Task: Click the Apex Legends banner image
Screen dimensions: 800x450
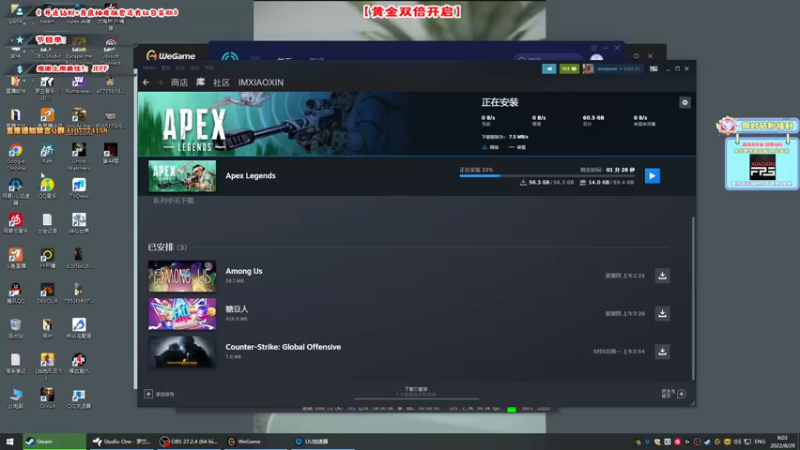Action: [x=272, y=124]
